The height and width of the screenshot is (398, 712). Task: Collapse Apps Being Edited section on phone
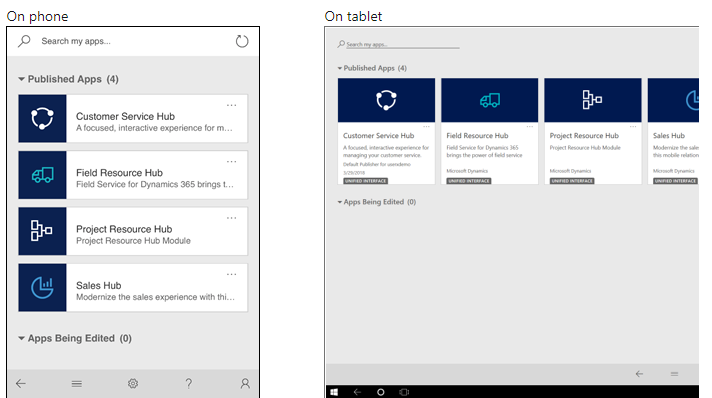(x=21, y=338)
